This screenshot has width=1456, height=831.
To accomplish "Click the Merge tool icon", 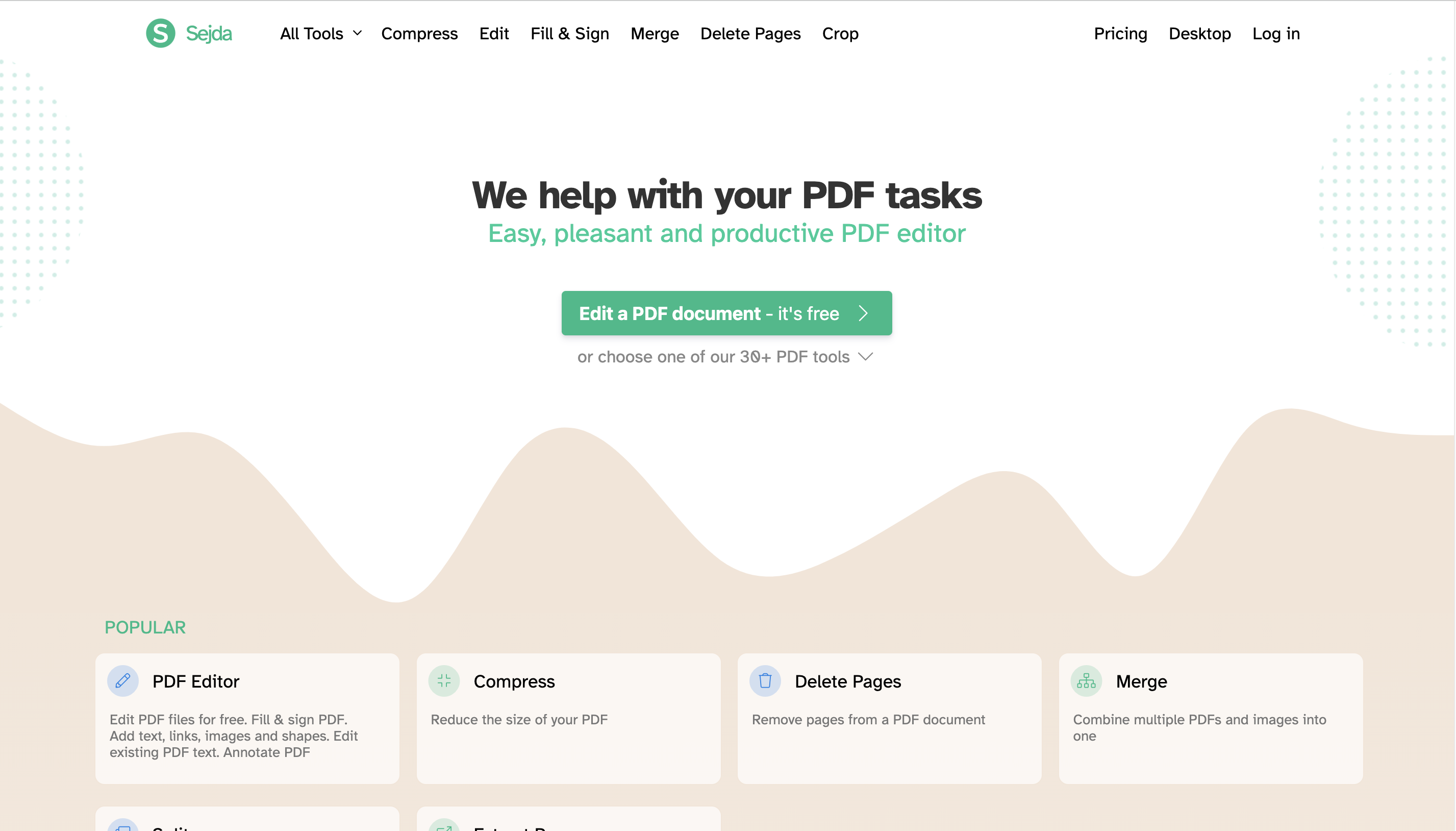I will pyautogui.click(x=1086, y=681).
